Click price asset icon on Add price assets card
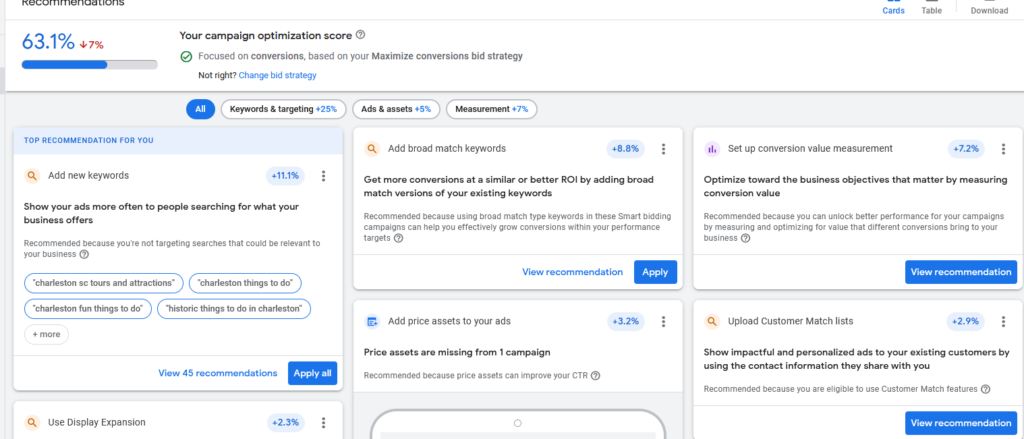Screen dimensions: 1024x439 pos(372,321)
